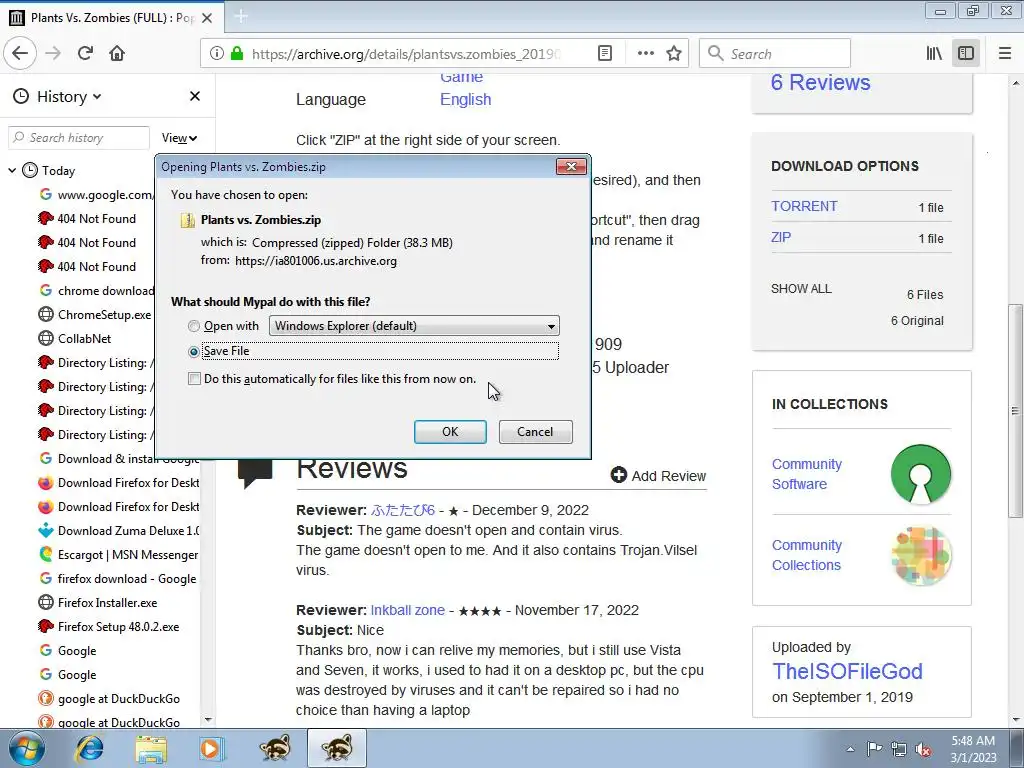
Task: Bookmark this page with the star icon
Action: point(674,54)
